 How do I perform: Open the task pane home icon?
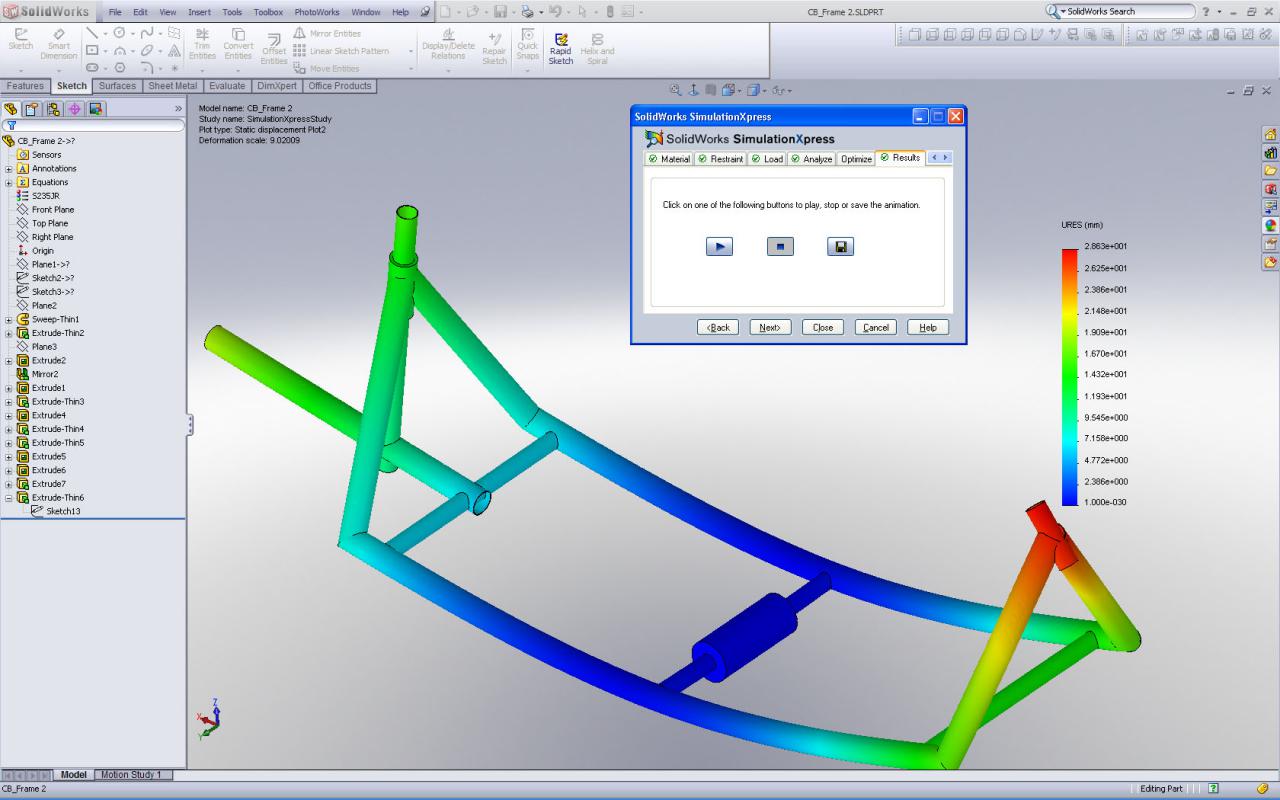1270,134
